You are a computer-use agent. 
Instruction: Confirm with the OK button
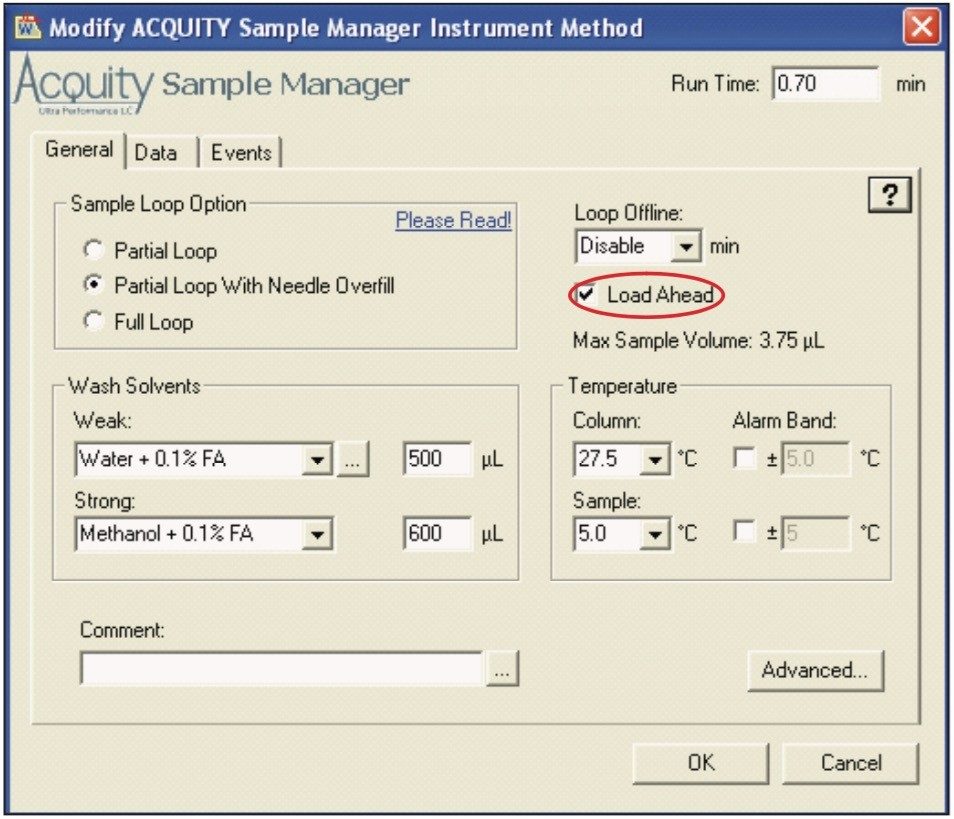click(x=700, y=763)
